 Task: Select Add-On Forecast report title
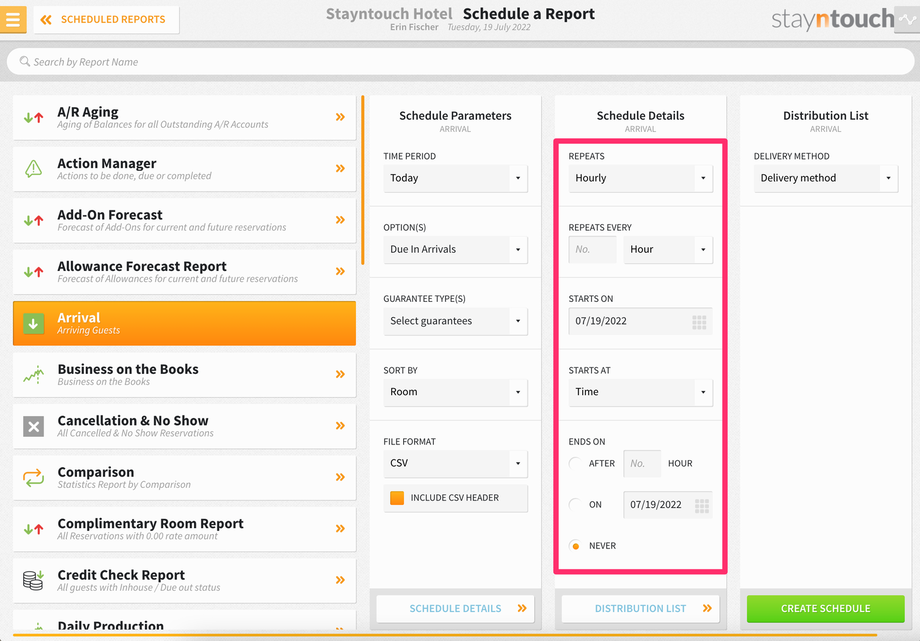coord(110,215)
